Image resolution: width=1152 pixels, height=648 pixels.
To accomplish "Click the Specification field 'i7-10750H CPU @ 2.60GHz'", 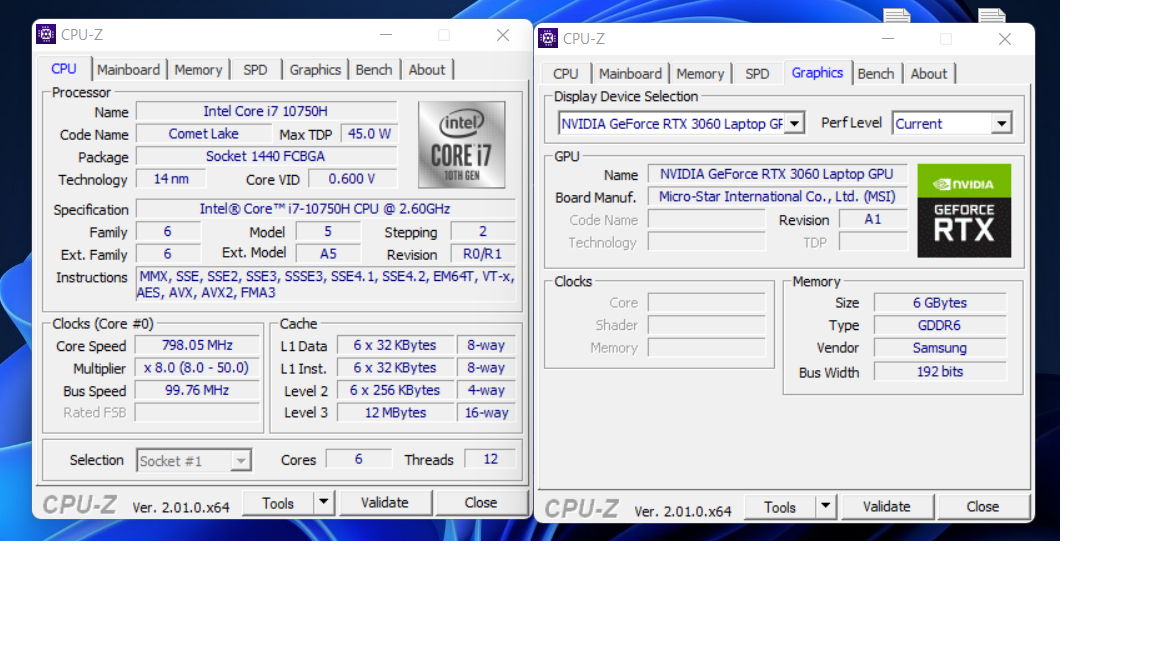I will coord(325,209).
